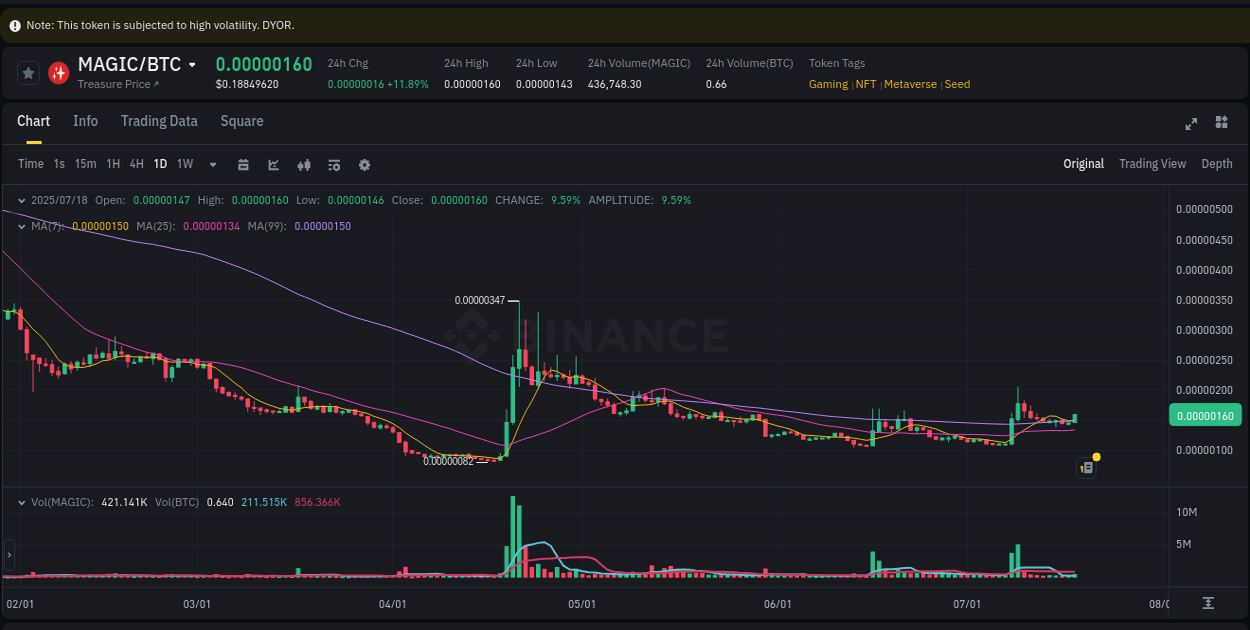The width and height of the screenshot is (1250, 630).
Task: Click the MA(99) indicator value
Action: (x=322, y=226)
